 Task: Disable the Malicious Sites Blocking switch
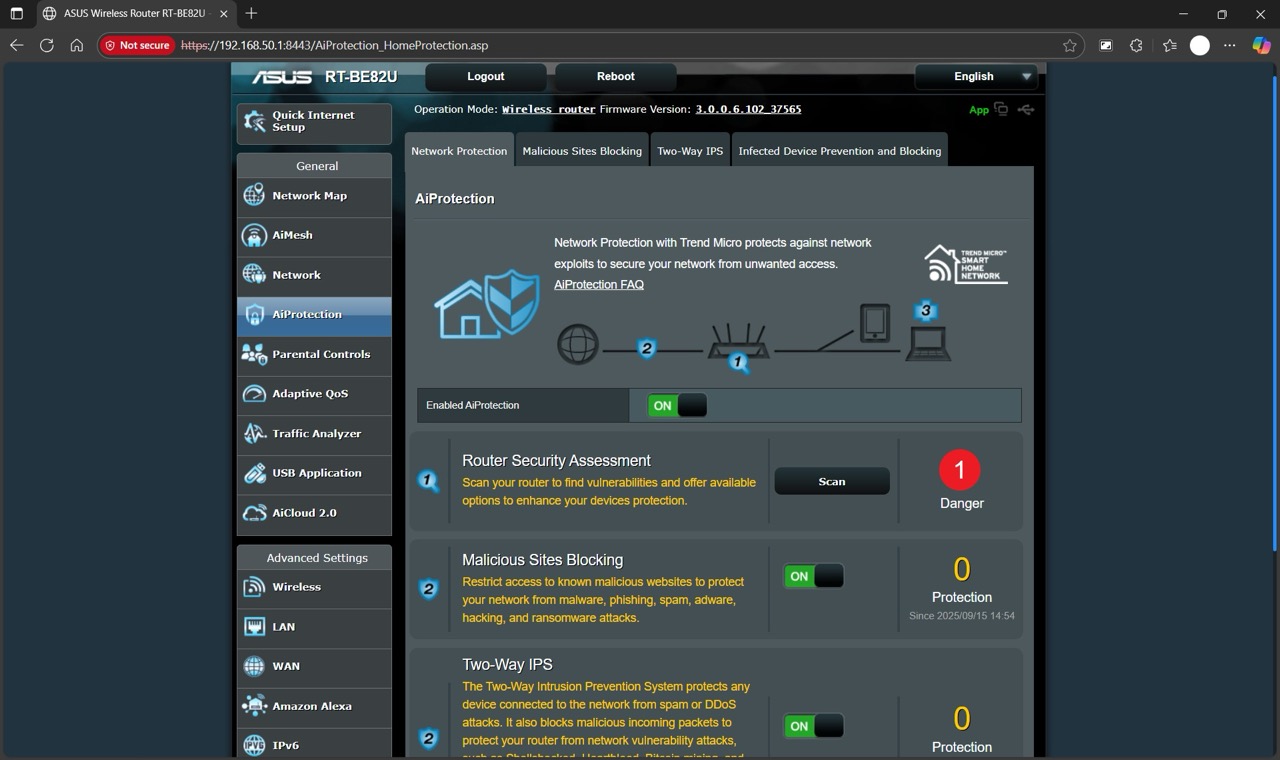813,576
